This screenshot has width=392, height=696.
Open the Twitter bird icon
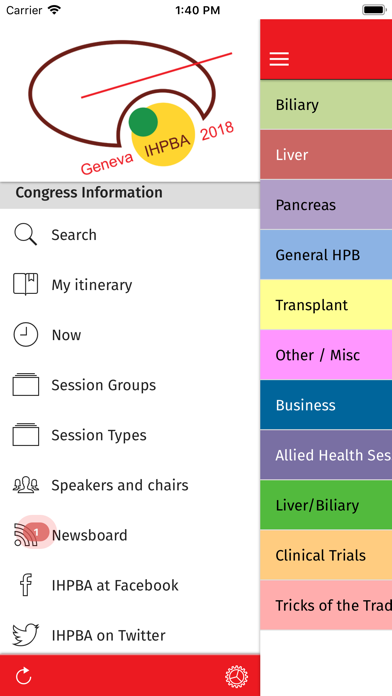pos(25,635)
